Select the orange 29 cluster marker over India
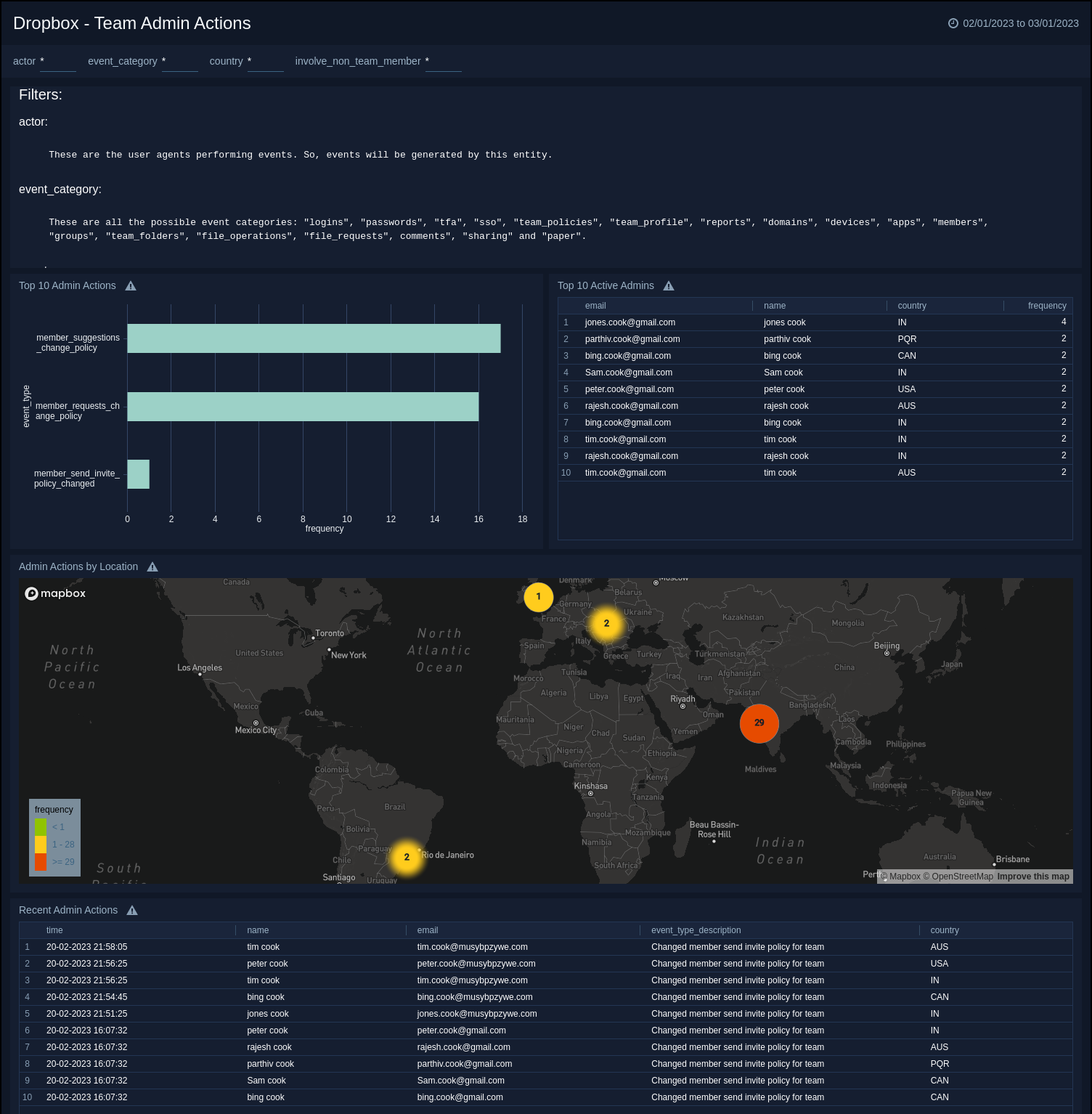Image resolution: width=1092 pixels, height=1114 pixels. click(x=759, y=723)
